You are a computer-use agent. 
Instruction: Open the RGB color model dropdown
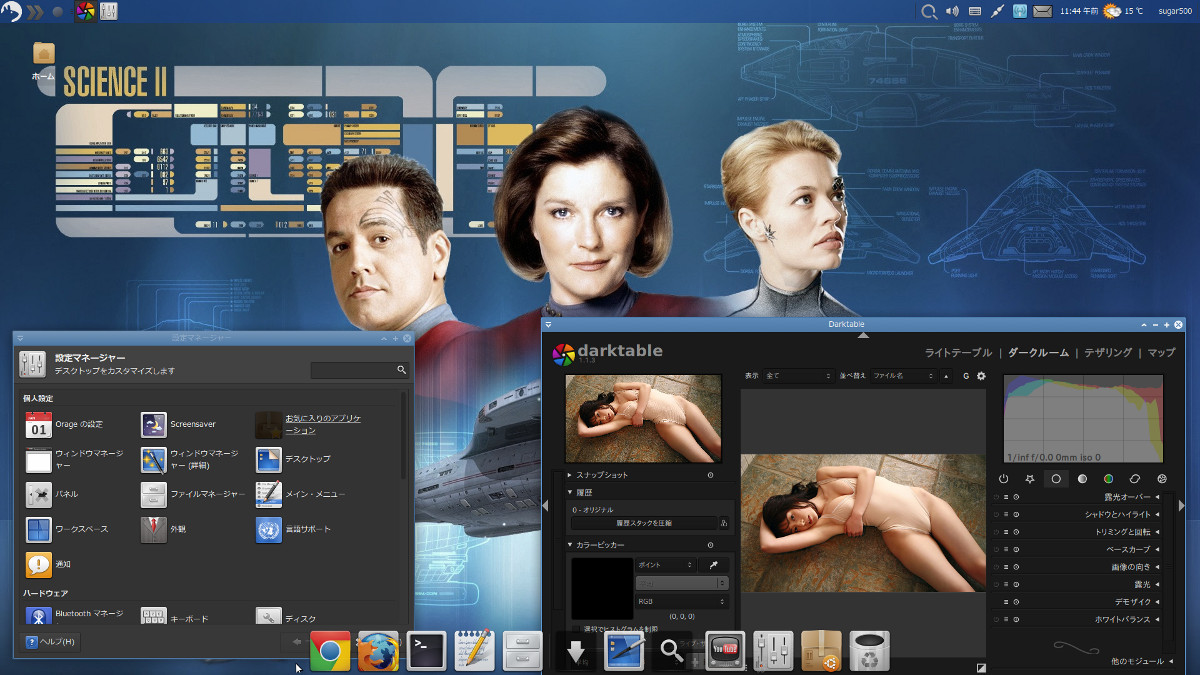coord(682,601)
